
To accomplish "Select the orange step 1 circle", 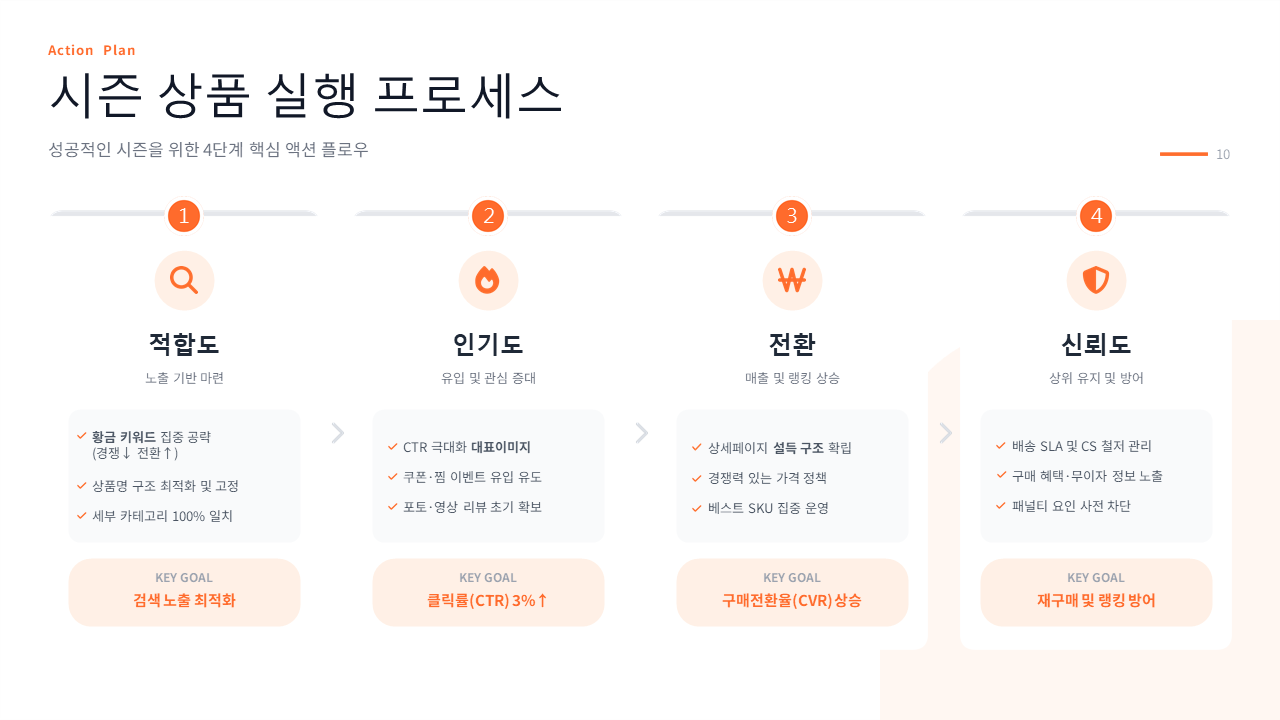I will [x=184, y=215].
